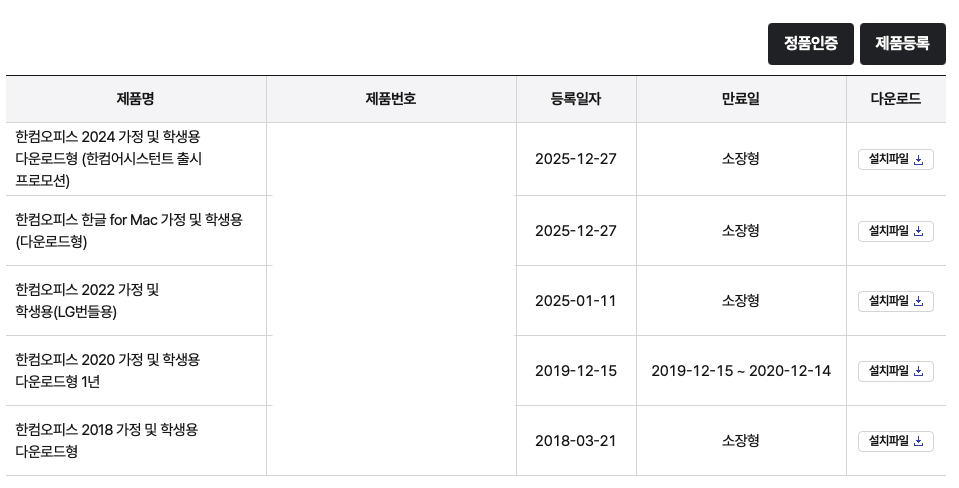This screenshot has width=959, height=488.
Task: Download 설치파일 for 한컴오피스 2024
Action: [x=895, y=159]
